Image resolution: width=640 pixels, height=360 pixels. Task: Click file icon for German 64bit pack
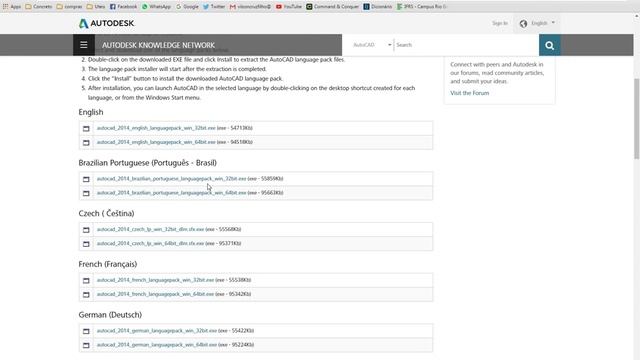pyautogui.click(x=86, y=345)
